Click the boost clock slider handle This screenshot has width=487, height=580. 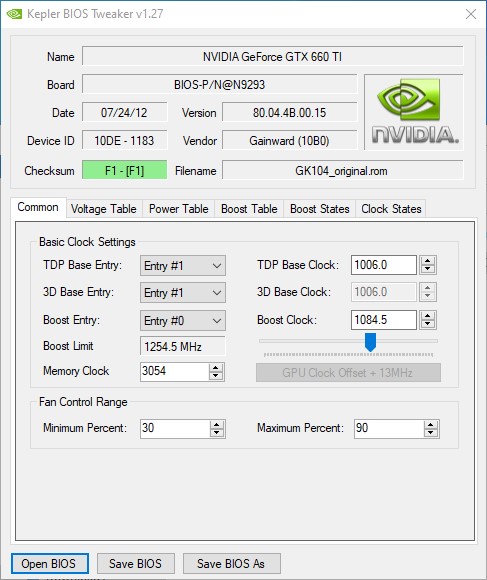click(x=370, y=342)
